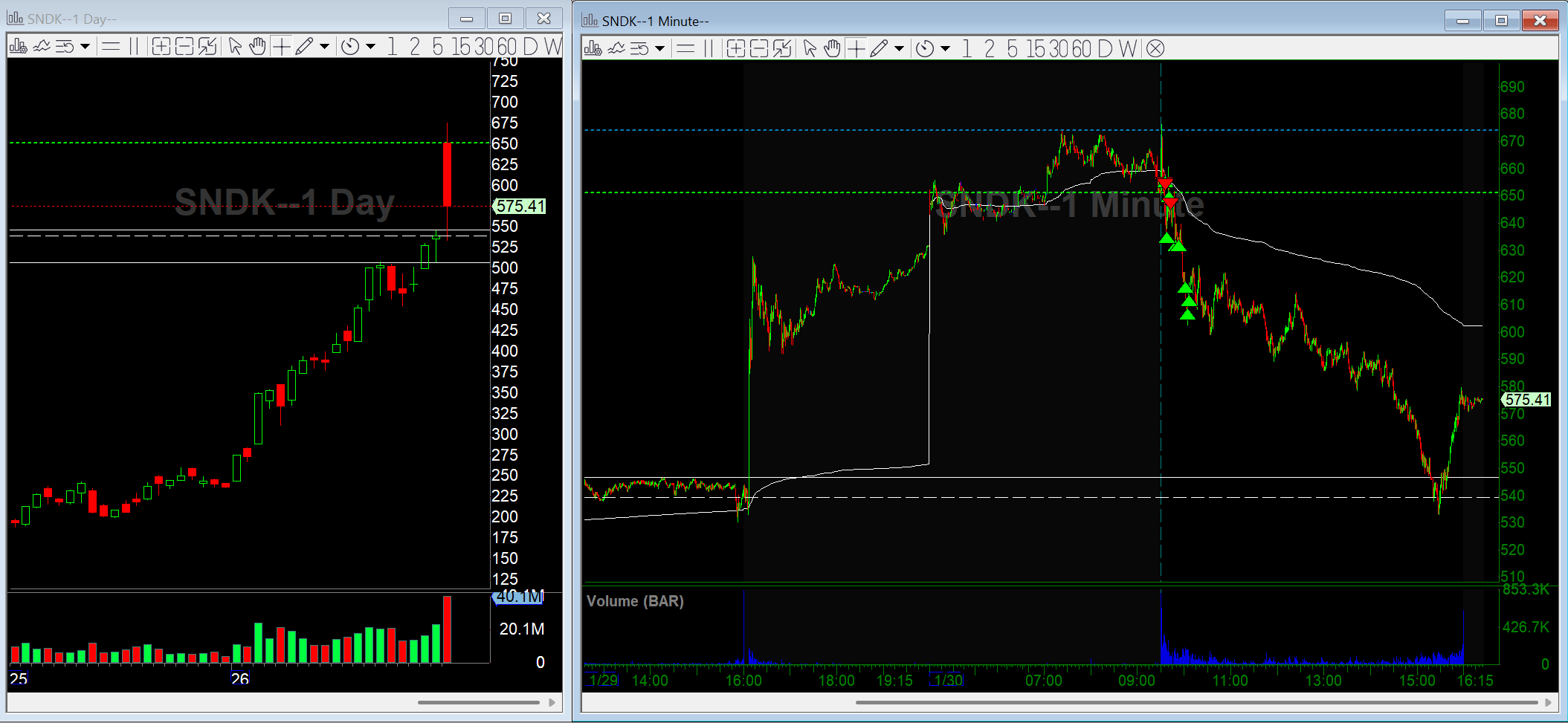The image size is (1568, 723).
Task: Click the time period clock icon in 1 Minute chart
Action: pos(924,49)
